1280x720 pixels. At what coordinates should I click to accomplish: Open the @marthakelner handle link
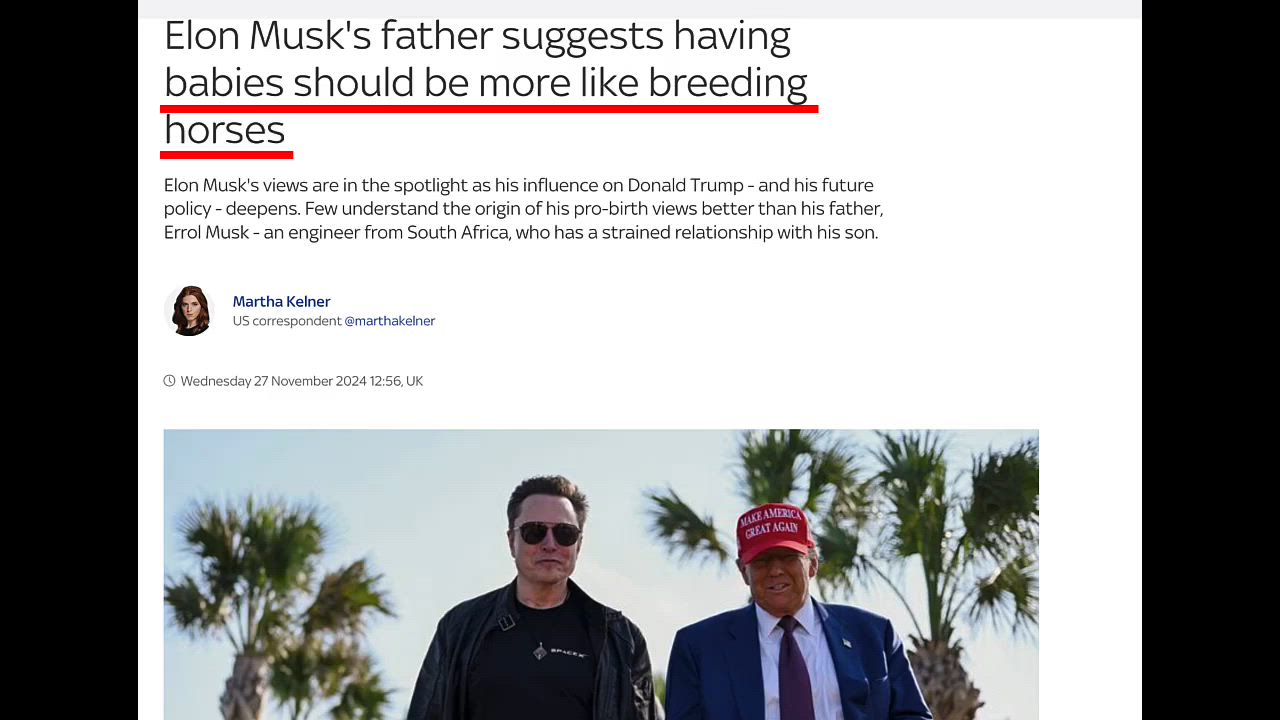[390, 321]
